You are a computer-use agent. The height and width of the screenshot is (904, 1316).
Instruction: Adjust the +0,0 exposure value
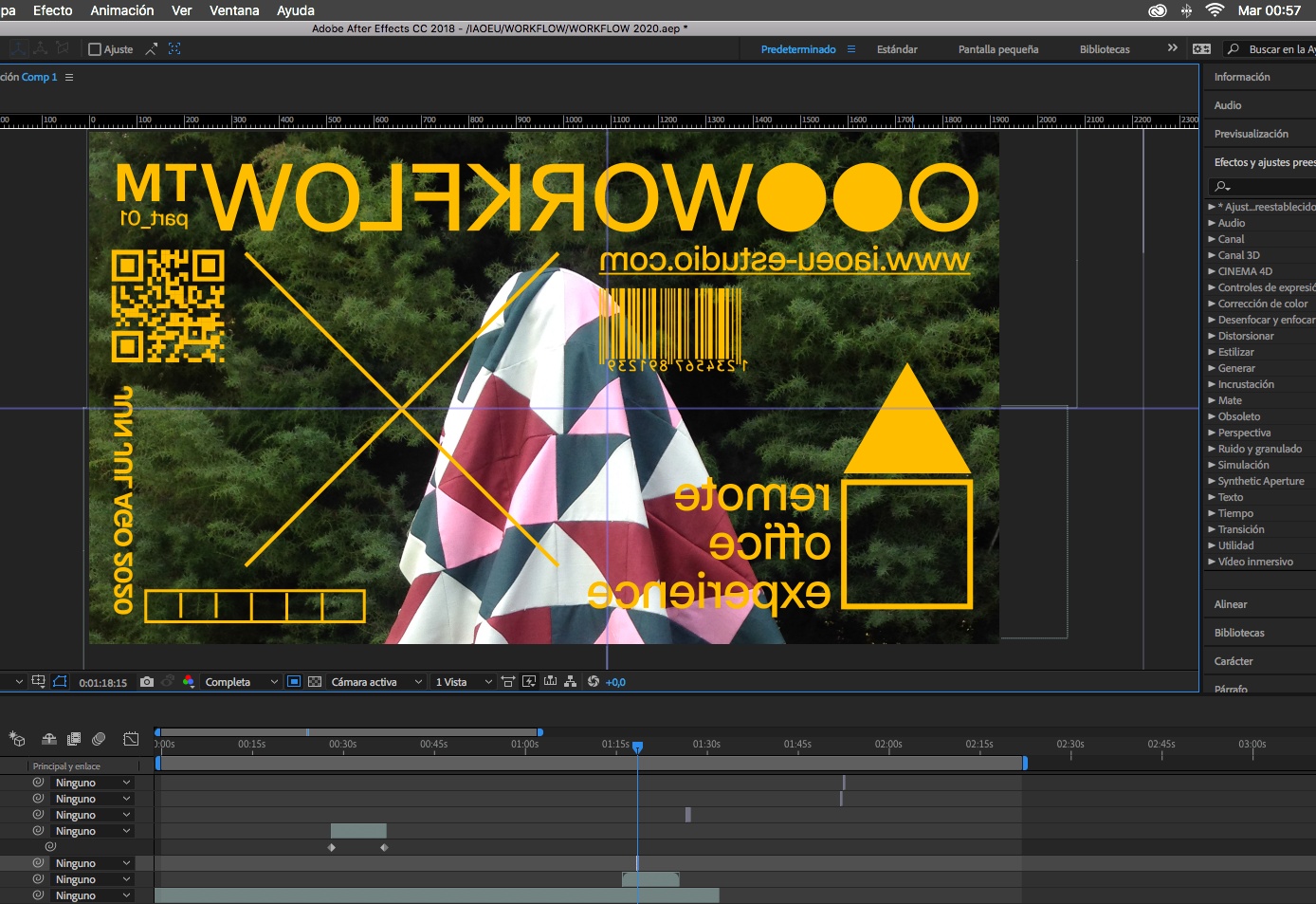[x=615, y=682]
